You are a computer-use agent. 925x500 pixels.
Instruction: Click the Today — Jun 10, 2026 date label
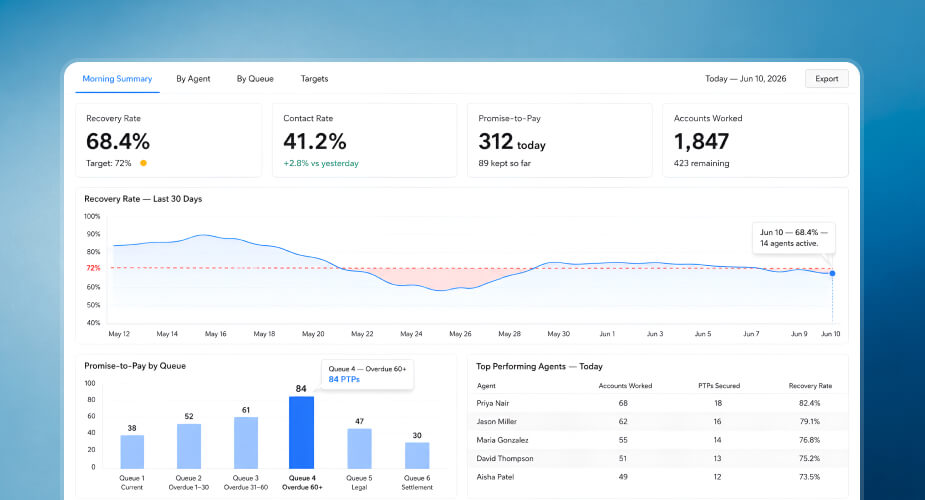click(746, 78)
